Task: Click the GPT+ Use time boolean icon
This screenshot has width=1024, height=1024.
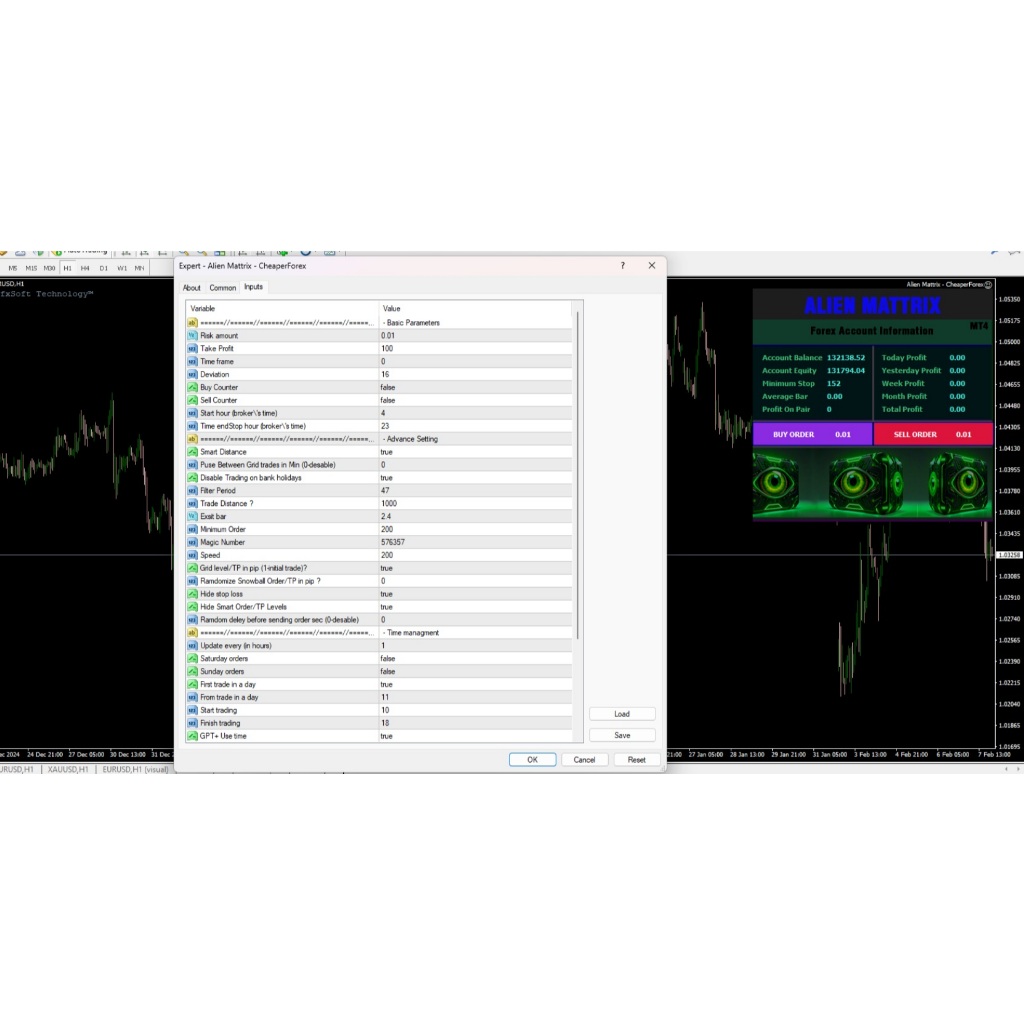Action: point(192,736)
